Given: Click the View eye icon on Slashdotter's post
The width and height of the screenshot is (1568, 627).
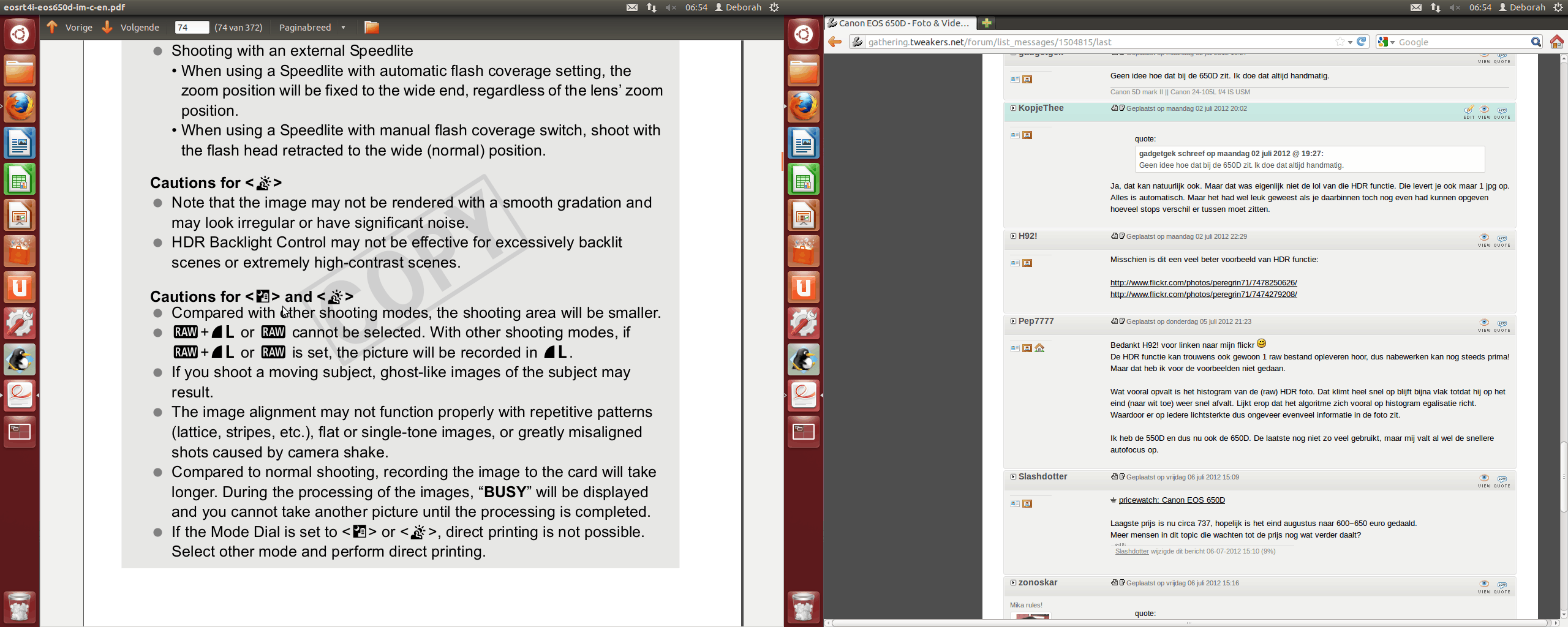Looking at the screenshot, I should tap(1484, 479).
